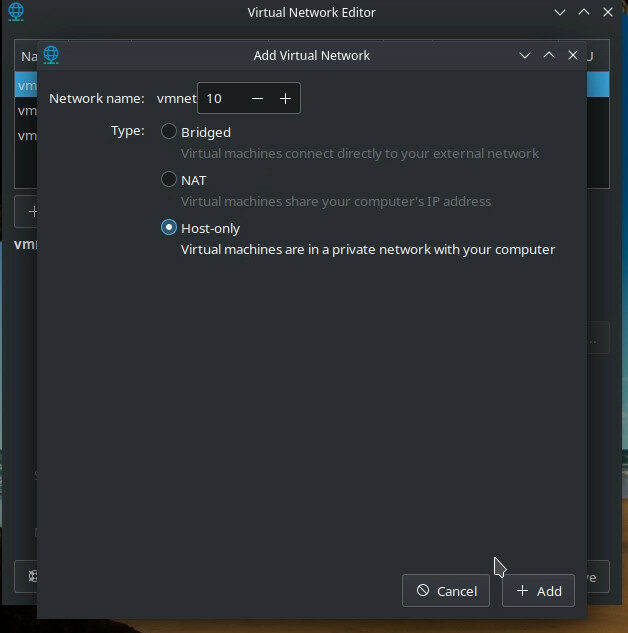Image resolution: width=628 pixels, height=633 pixels.
Task: Click the Add button to create network
Action: [538, 591]
